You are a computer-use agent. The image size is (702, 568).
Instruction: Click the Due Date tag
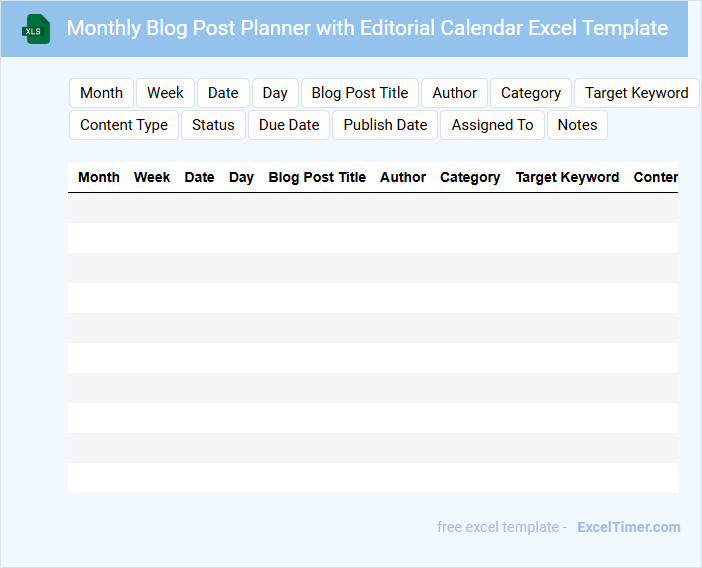click(289, 125)
